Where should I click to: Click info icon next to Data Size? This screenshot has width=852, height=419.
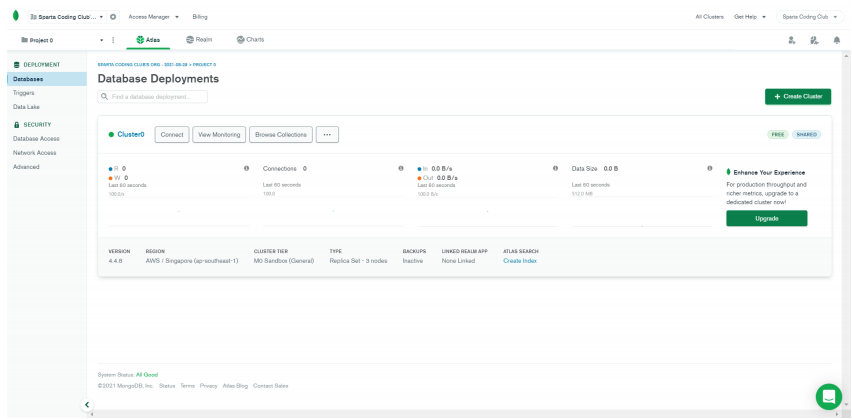point(710,168)
